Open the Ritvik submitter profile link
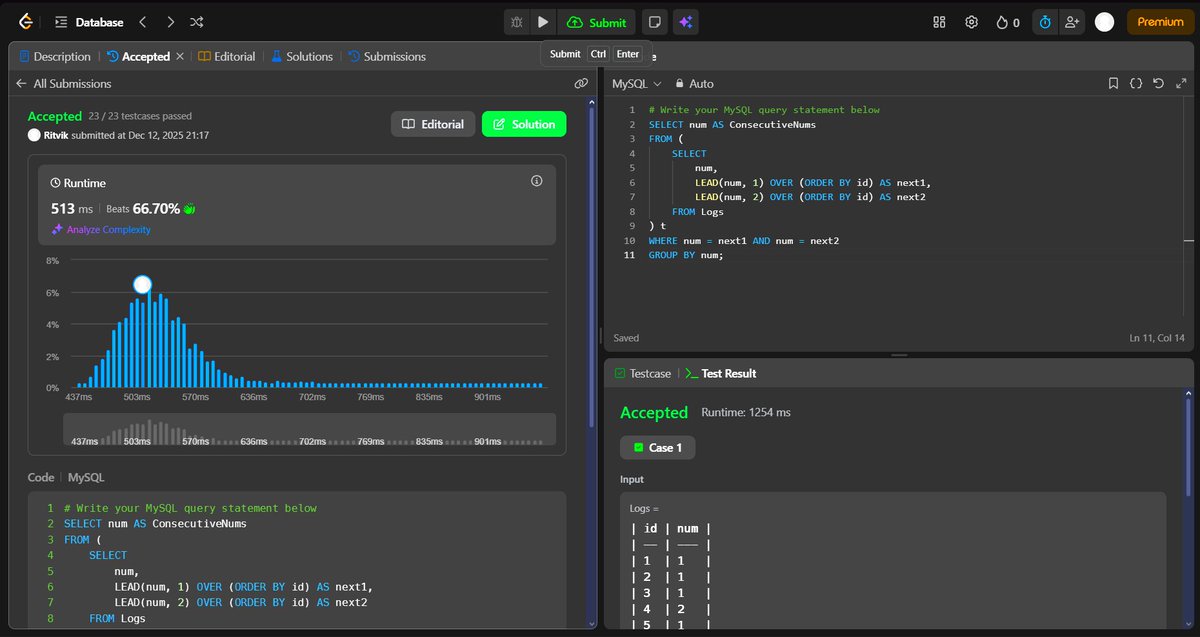The image size is (1200, 637). [55, 135]
